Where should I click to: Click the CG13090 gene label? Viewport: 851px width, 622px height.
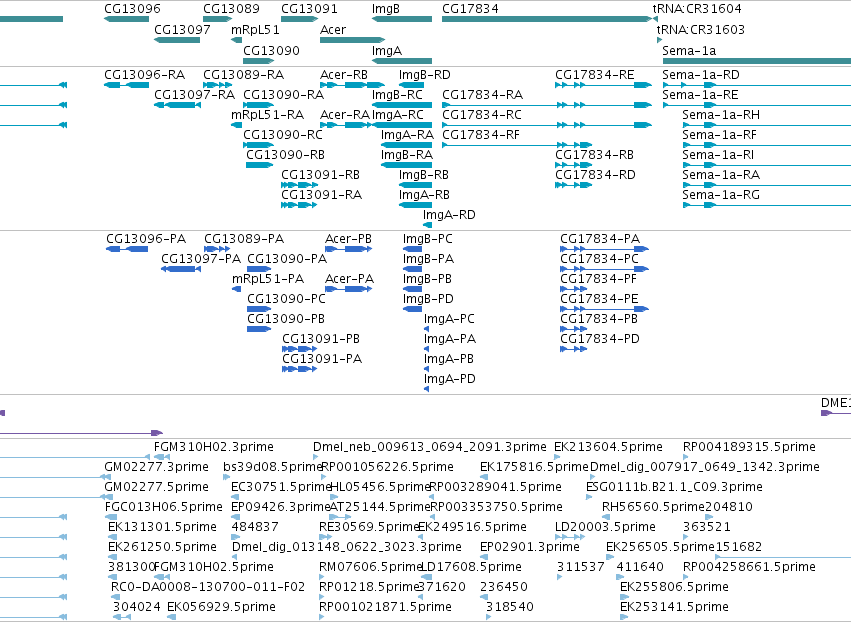[x=271, y=50]
